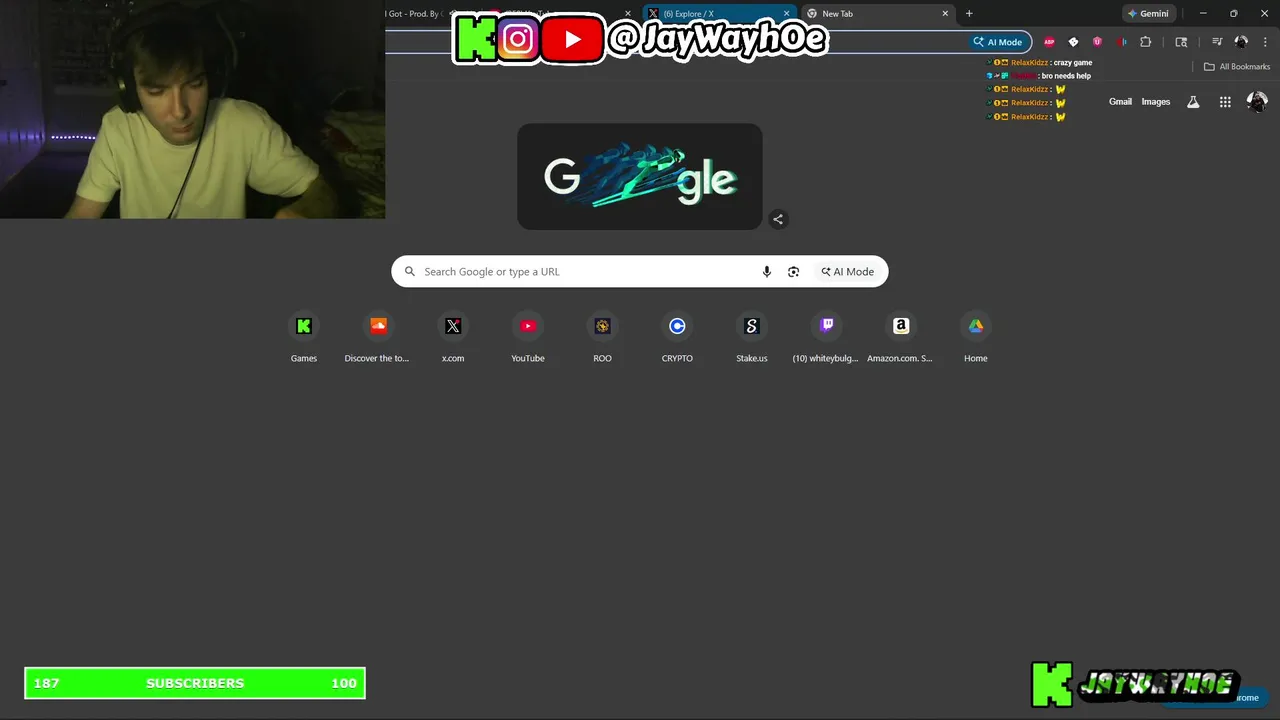Open the tab search icon in the toolbar
1280x720 pixels.
1181,42
